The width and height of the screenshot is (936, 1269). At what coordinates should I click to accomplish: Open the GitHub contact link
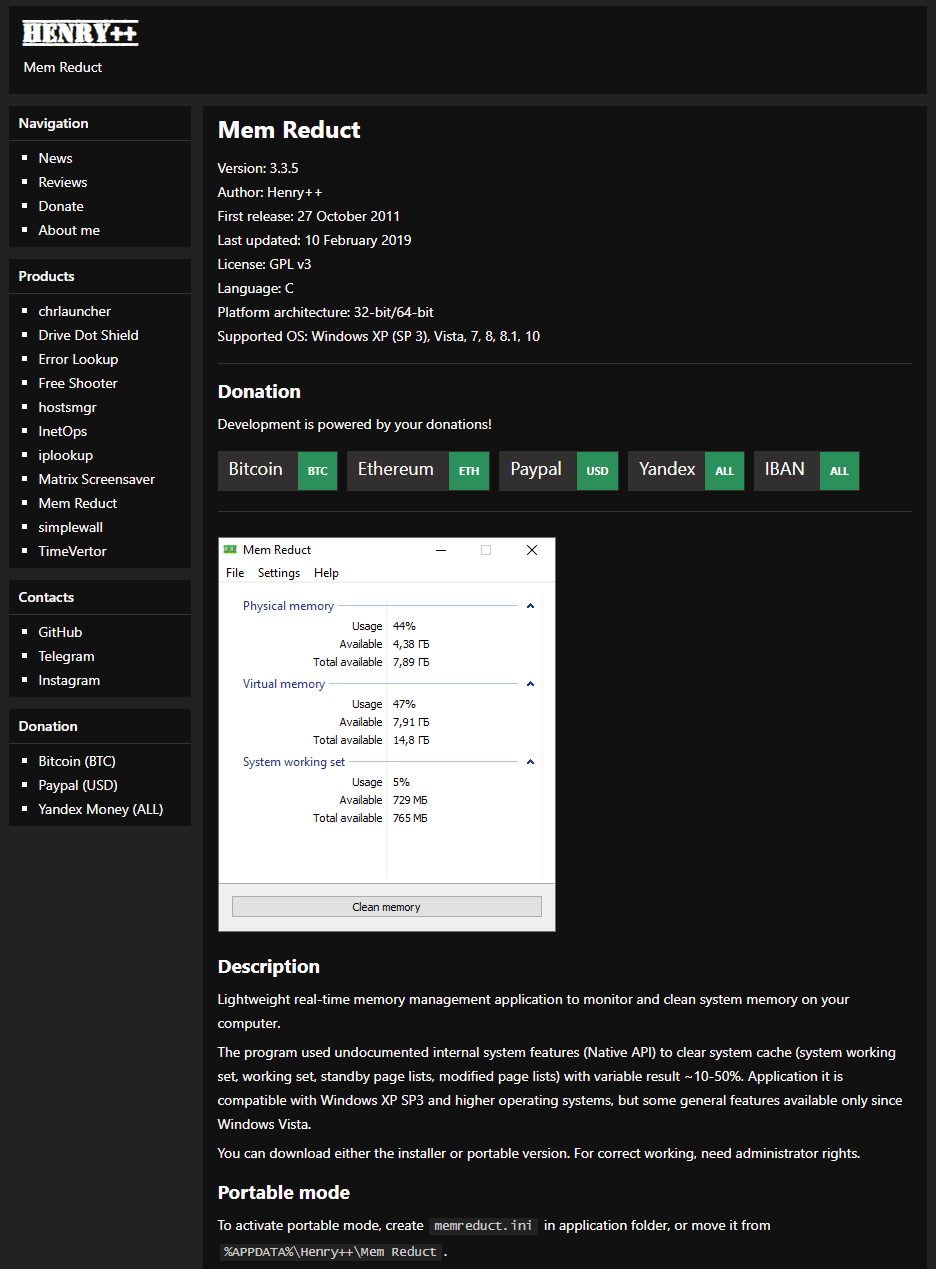click(x=60, y=632)
